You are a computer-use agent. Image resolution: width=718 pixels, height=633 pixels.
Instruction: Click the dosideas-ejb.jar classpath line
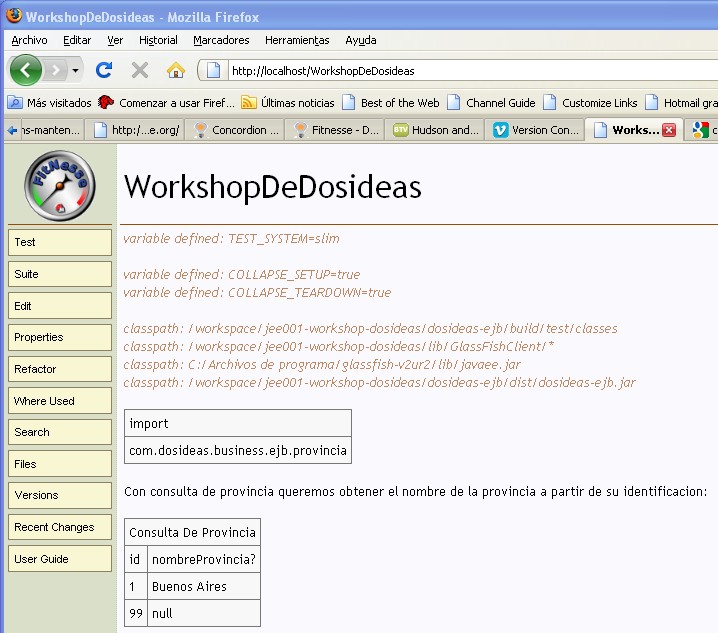coord(379,382)
